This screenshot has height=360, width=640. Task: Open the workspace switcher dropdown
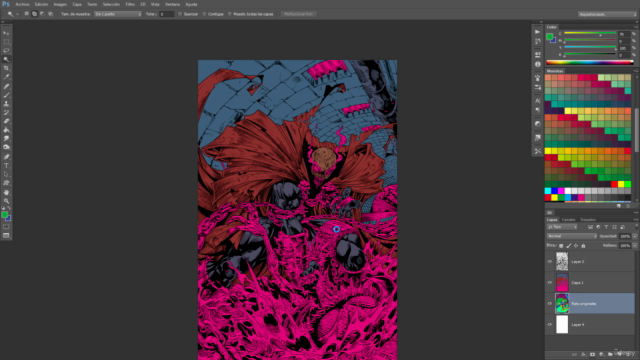tap(607, 14)
